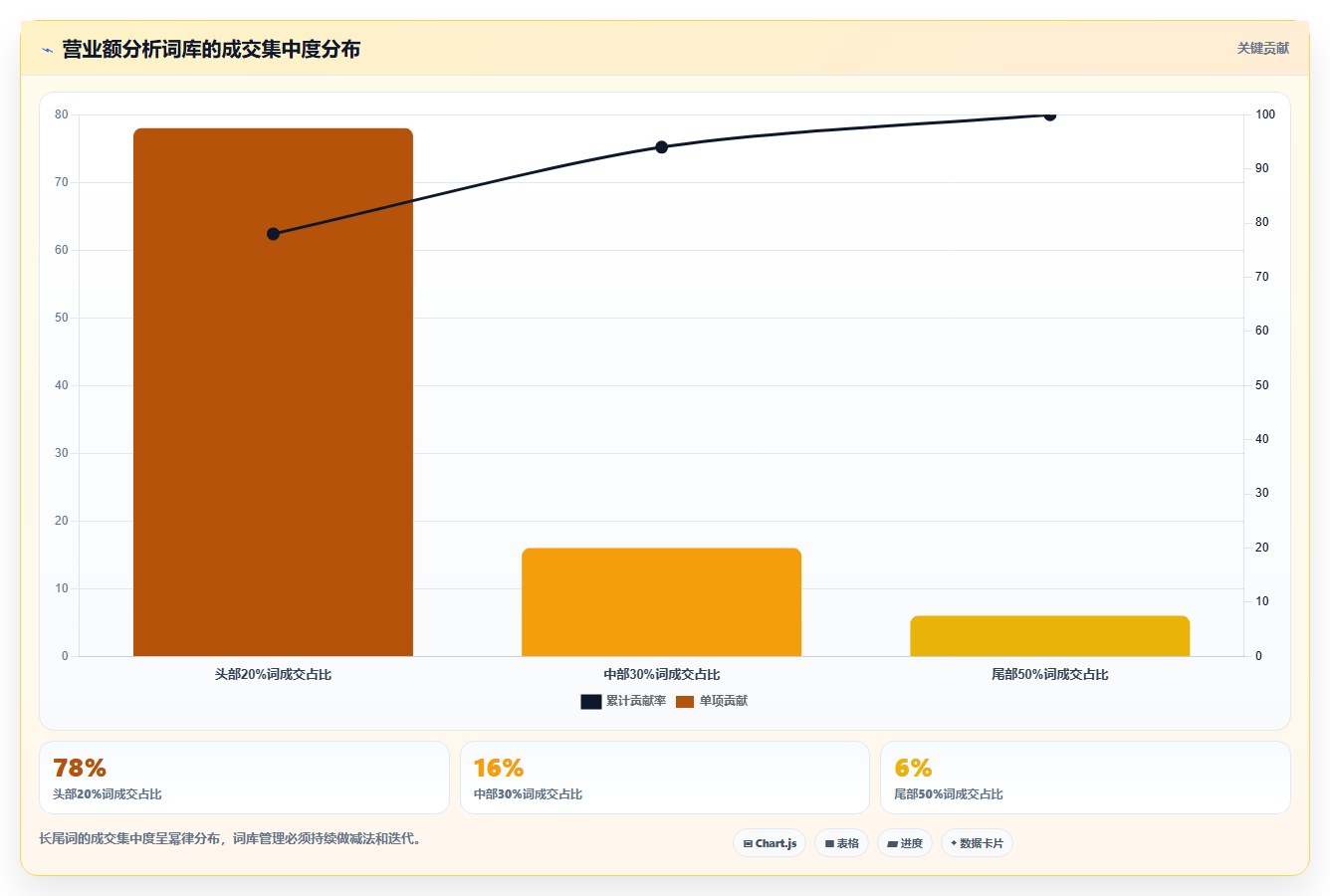This screenshot has width=1330, height=896.
Task: Click the 中部30%词成交占比 orange bar
Action: click(x=661, y=602)
